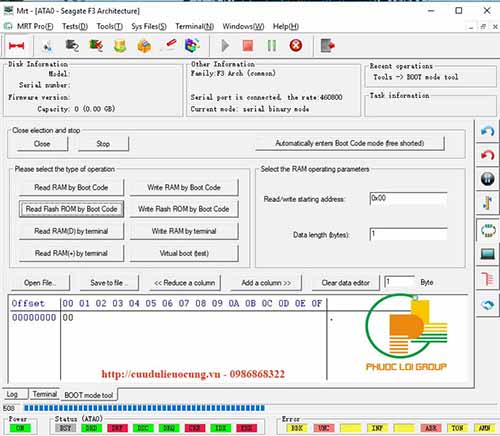The width and height of the screenshot is (500, 436).
Task: Open the Tools(T) menu
Action: point(110,26)
